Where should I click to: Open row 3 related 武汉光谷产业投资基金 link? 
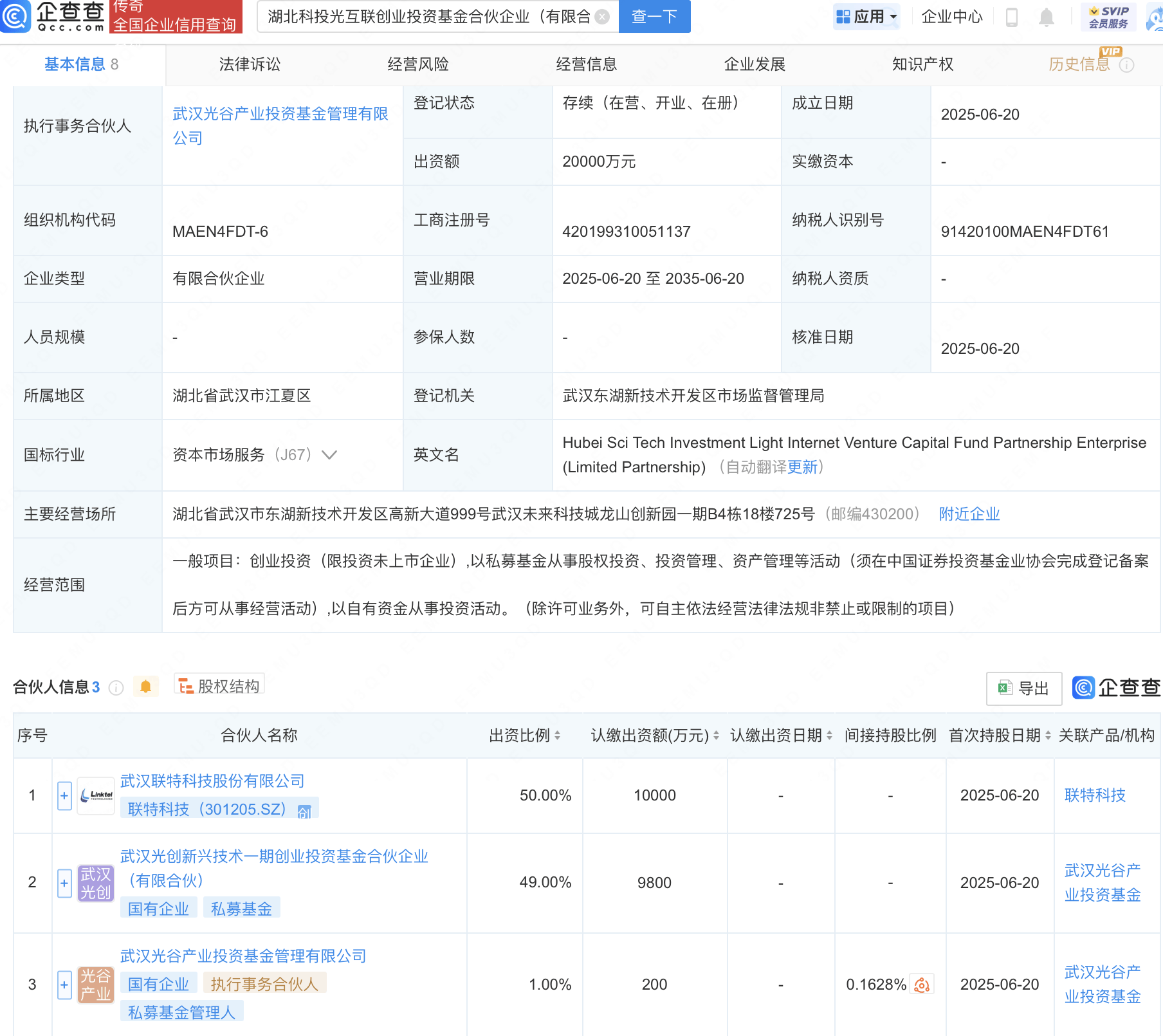(x=1103, y=985)
